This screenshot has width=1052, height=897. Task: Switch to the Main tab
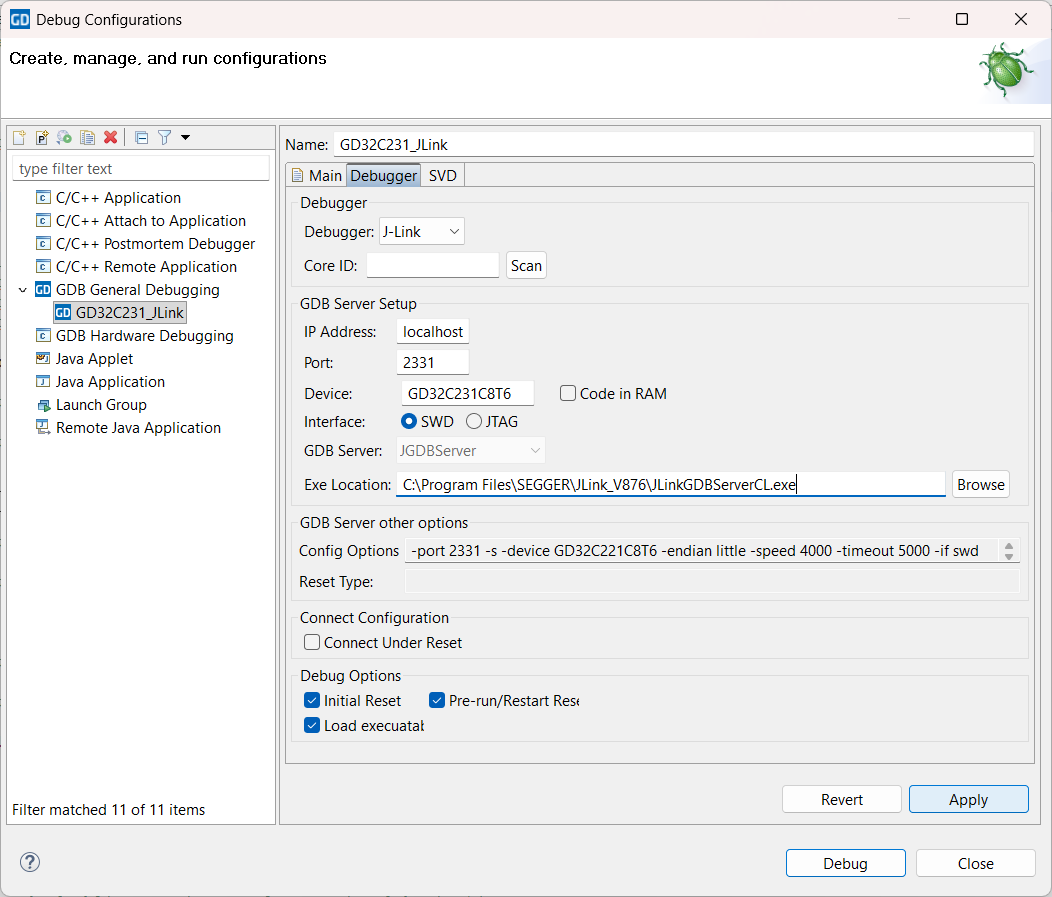[x=316, y=176]
